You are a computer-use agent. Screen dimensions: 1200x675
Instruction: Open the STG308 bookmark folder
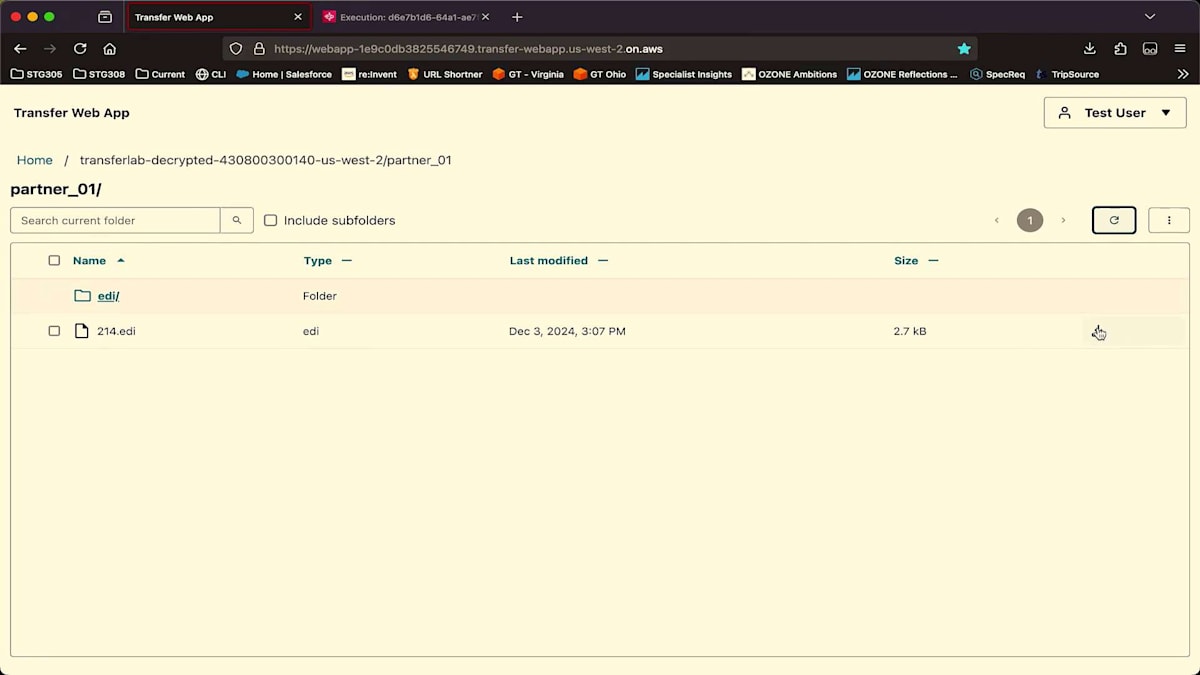point(100,74)
